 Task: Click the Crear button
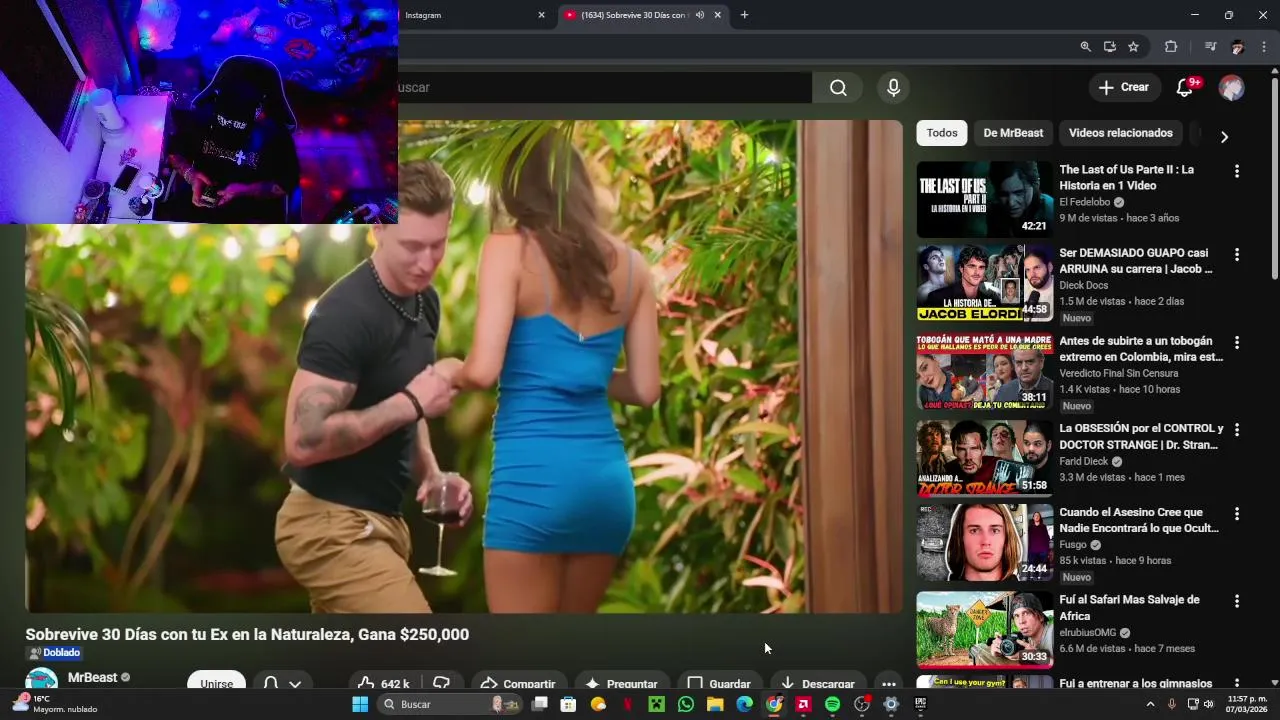(x=1124, y=87)
